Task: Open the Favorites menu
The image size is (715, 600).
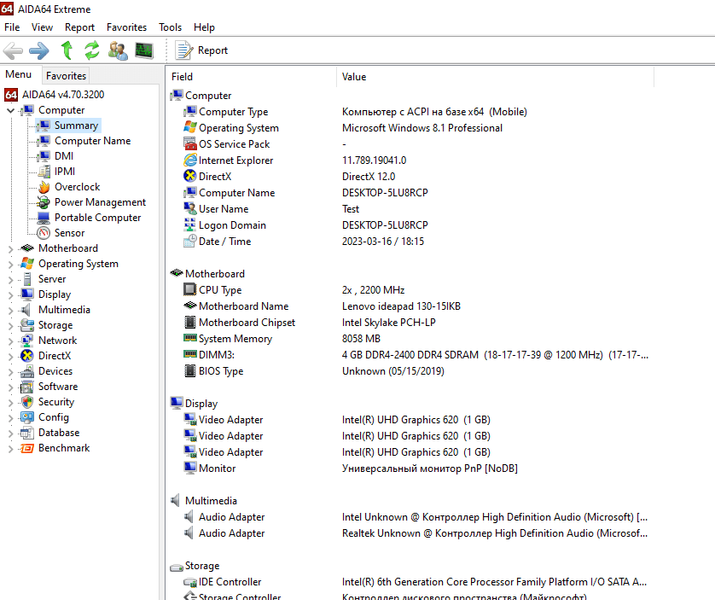Action: pos(126,27)
